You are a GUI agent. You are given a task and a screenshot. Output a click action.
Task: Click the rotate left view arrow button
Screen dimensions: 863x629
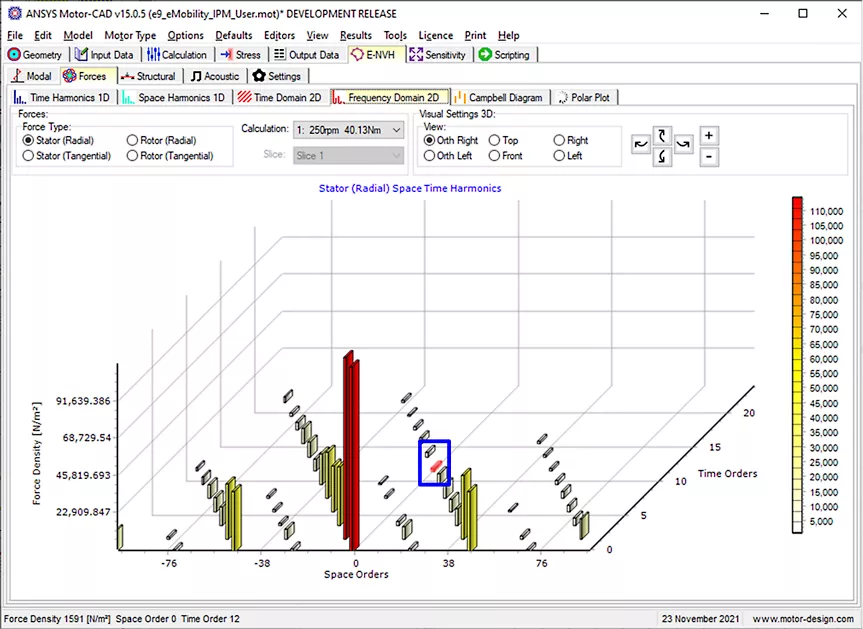[x=641, y=145]
